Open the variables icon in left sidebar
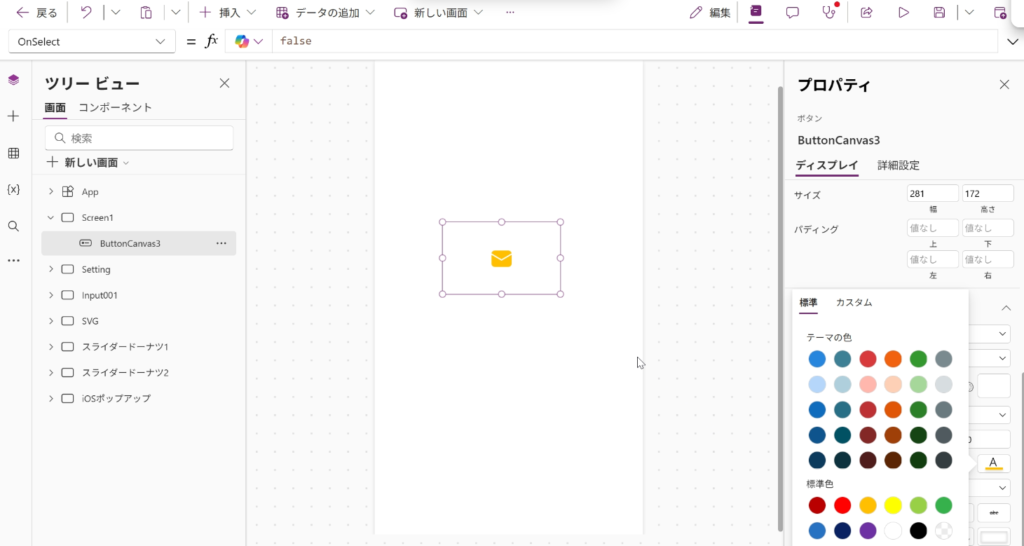The height and width of the screenshot is (546, 1024). click(x=13, y=189)
